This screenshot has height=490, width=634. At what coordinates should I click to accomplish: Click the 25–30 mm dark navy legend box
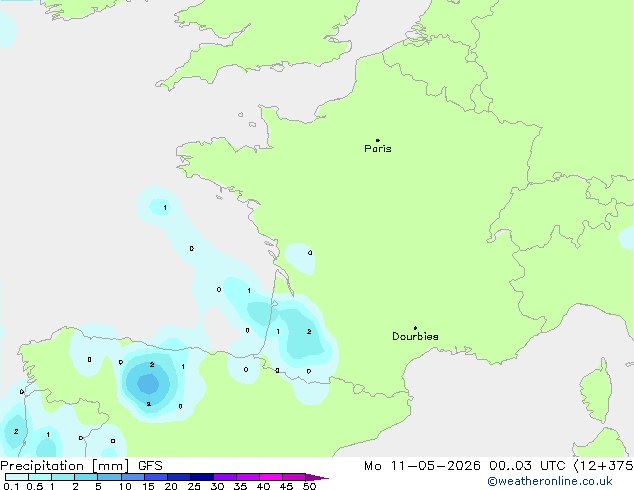point(202,477)
